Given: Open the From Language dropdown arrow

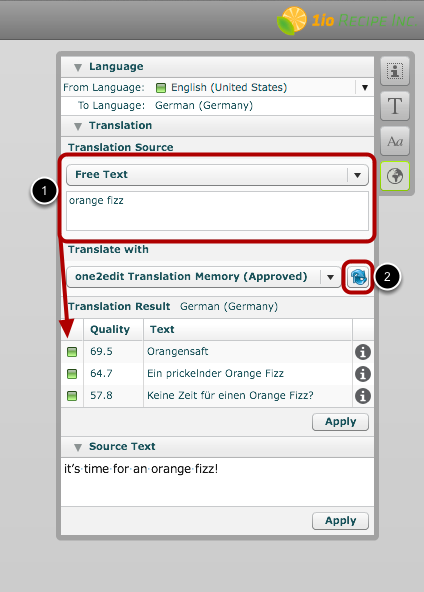Looking at the screenshot, I should point(365,88).
